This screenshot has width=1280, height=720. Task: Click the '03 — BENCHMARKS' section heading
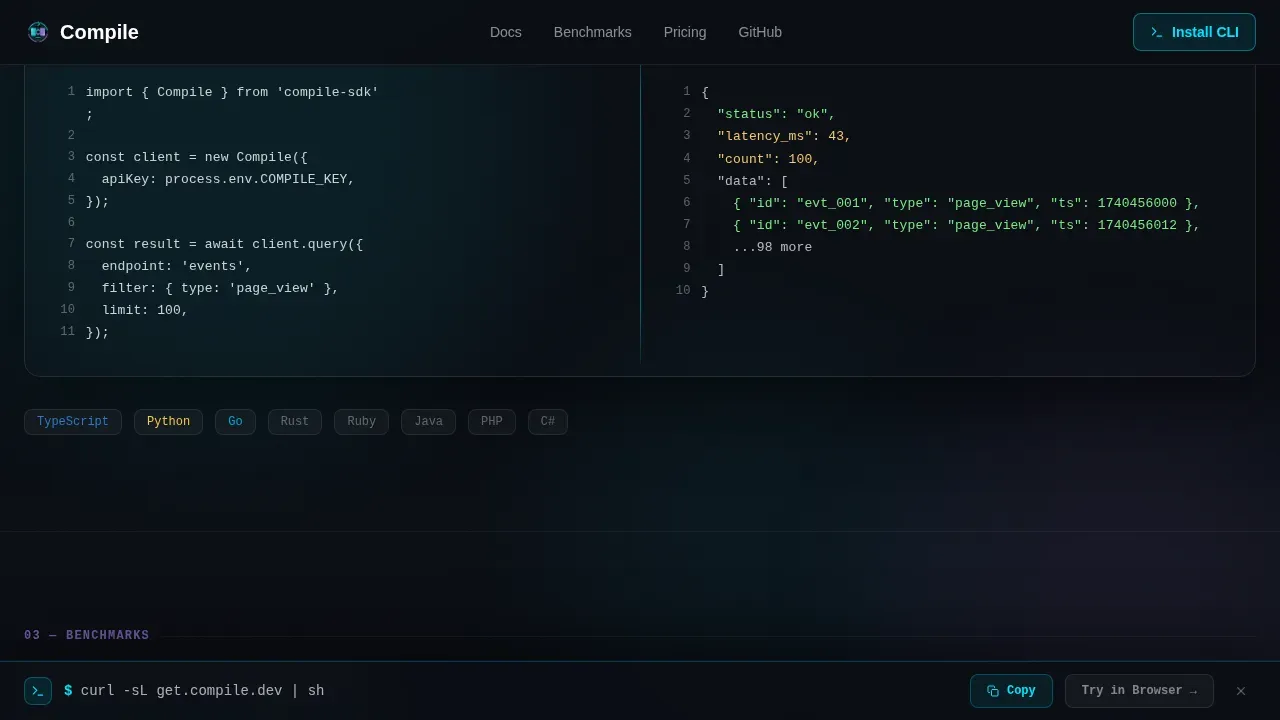coord(87,636)
